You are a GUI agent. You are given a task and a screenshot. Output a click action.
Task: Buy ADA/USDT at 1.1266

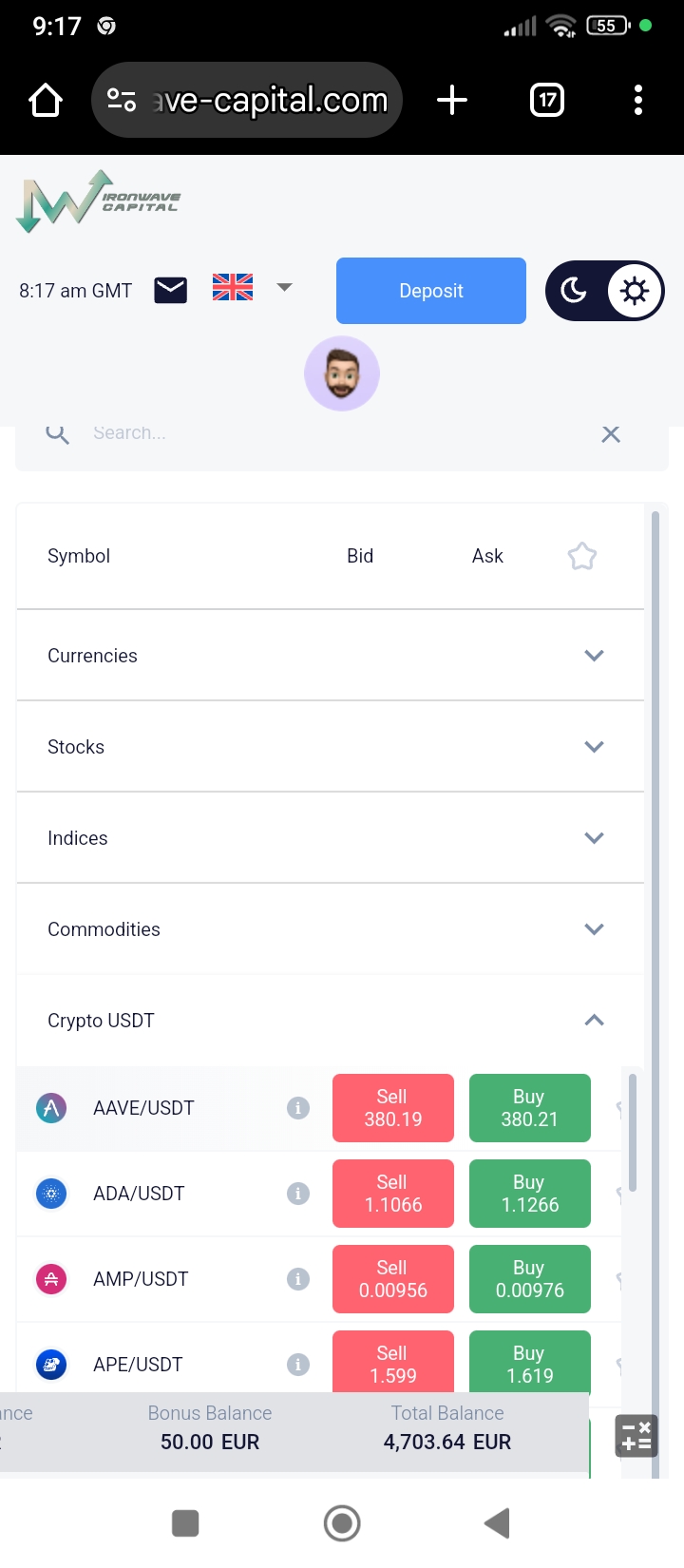click(530, 1194)
